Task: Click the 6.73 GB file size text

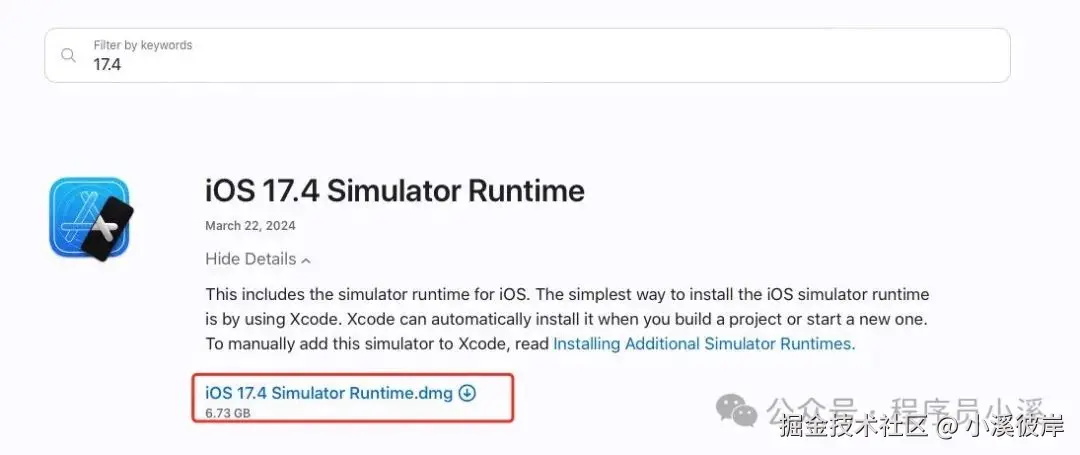Action: pyautogui.click(x=227, y=411)
